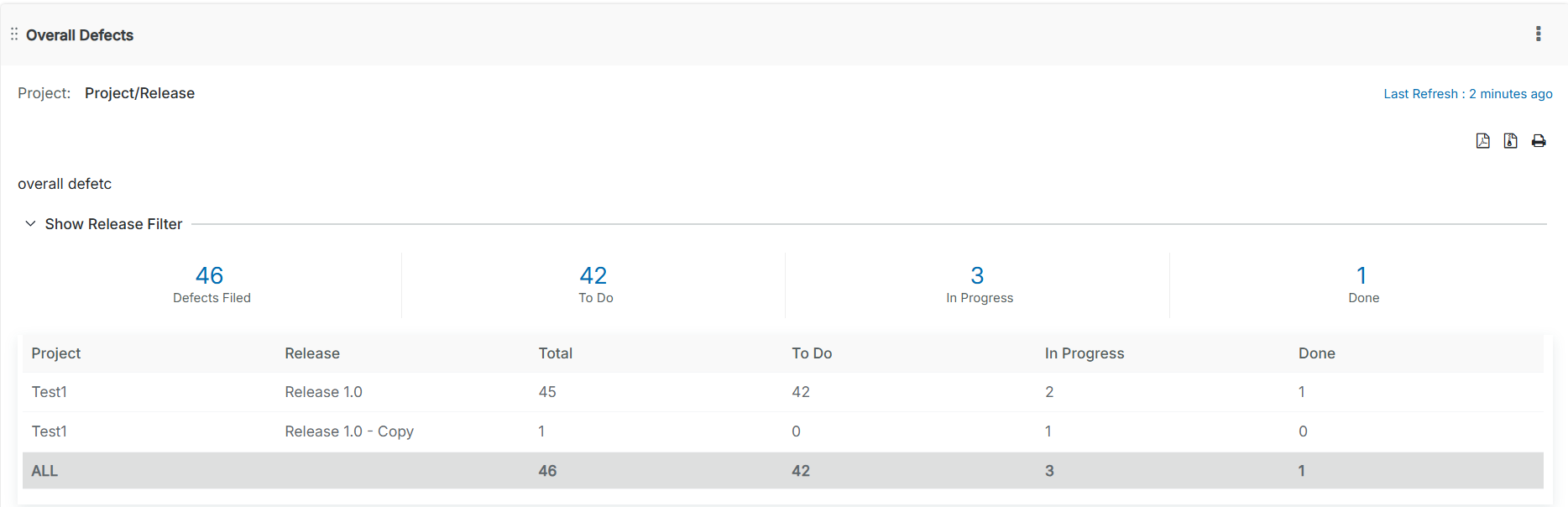This screenshot has height=507, width=1568.
Task: Click the Show Release Filter label
Action: point(113,224)
